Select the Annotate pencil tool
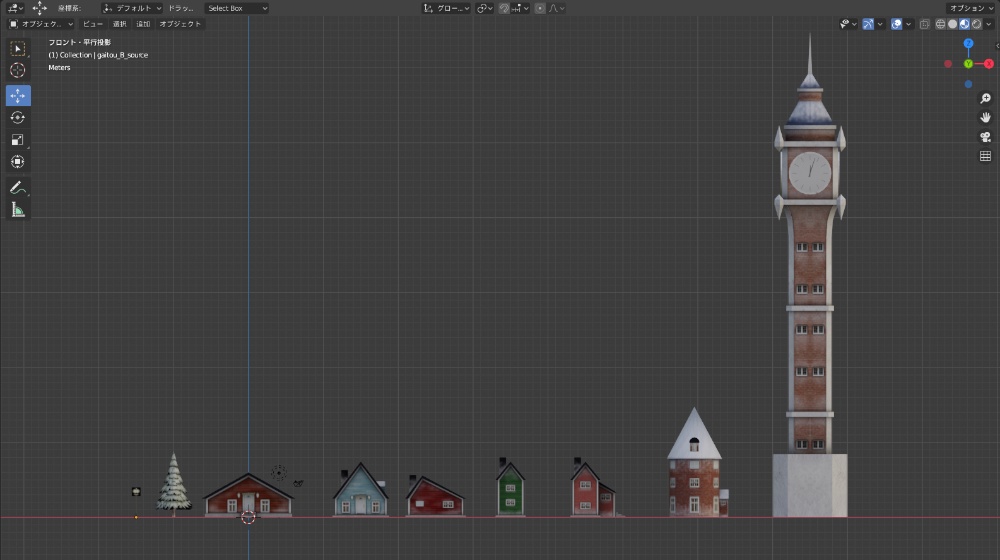Viewport: 1000px width, 560px height. coord(18,188)
